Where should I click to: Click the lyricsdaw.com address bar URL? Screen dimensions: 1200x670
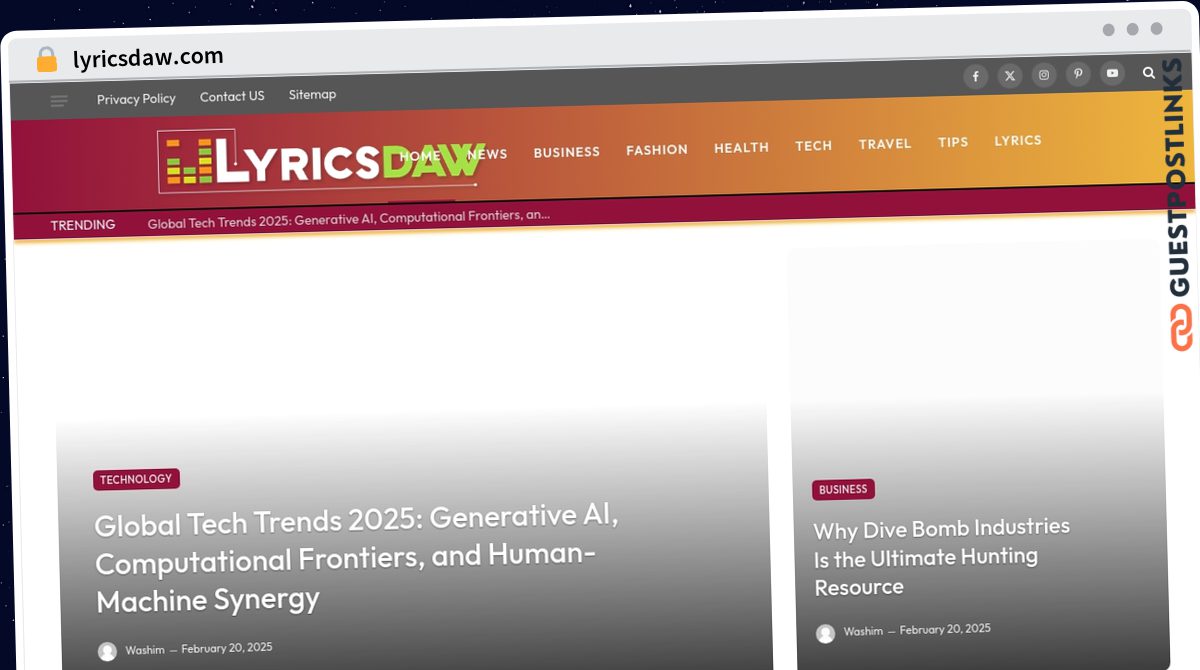click(148, 57)
